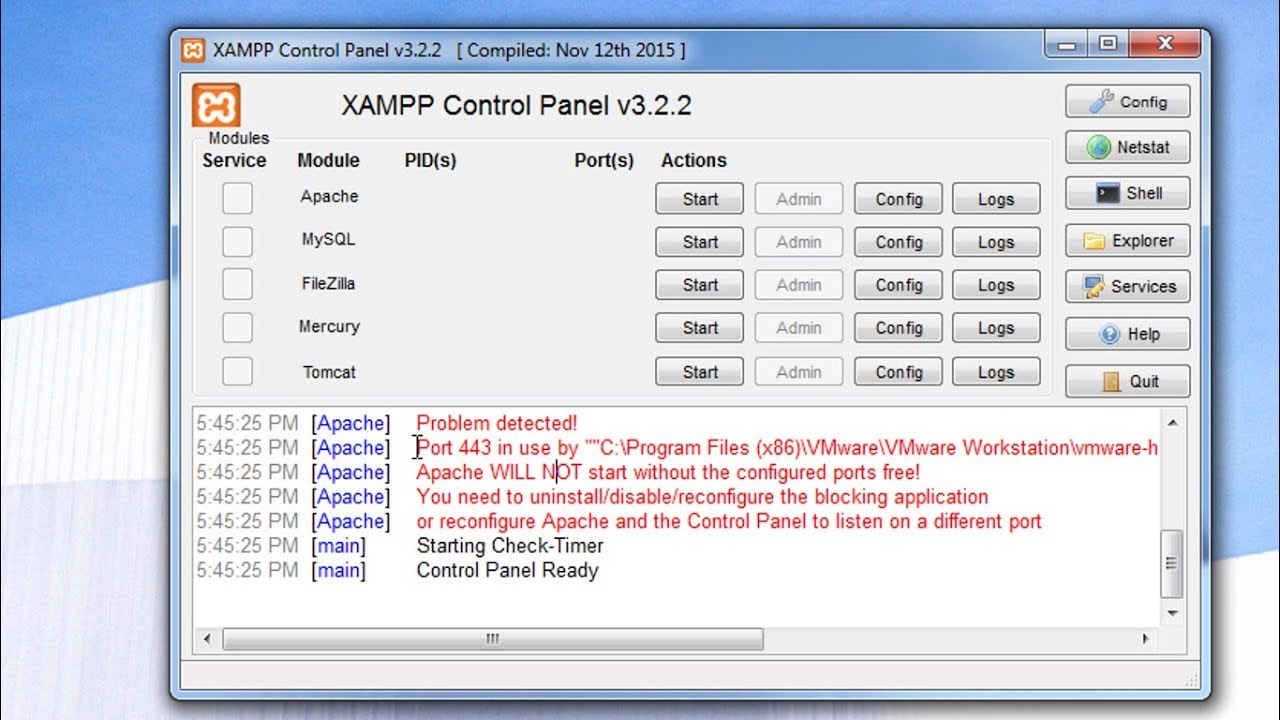Click the "Port 443 in use" log line
This screenshot has height=720, width=1280.
tap(786, 448)
